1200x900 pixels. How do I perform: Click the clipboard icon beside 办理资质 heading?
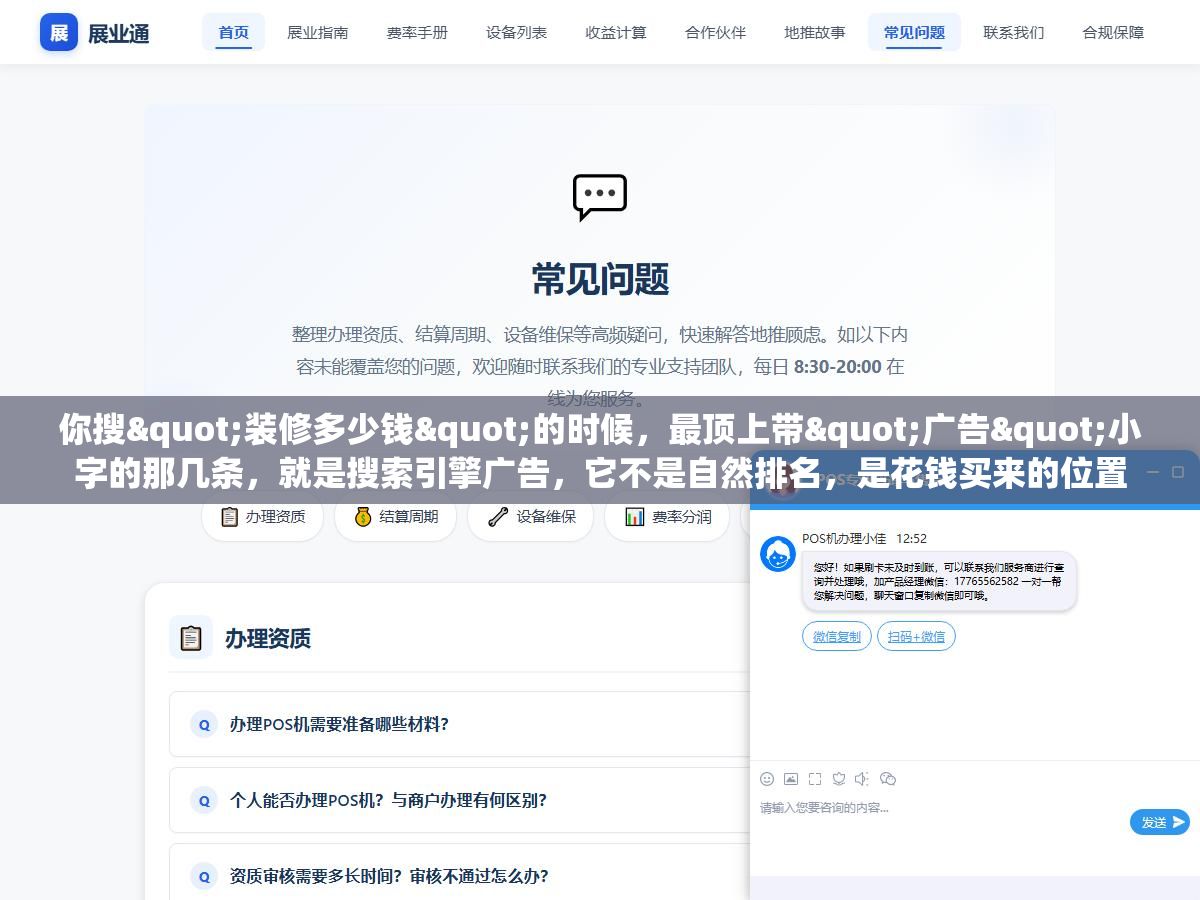191,637
